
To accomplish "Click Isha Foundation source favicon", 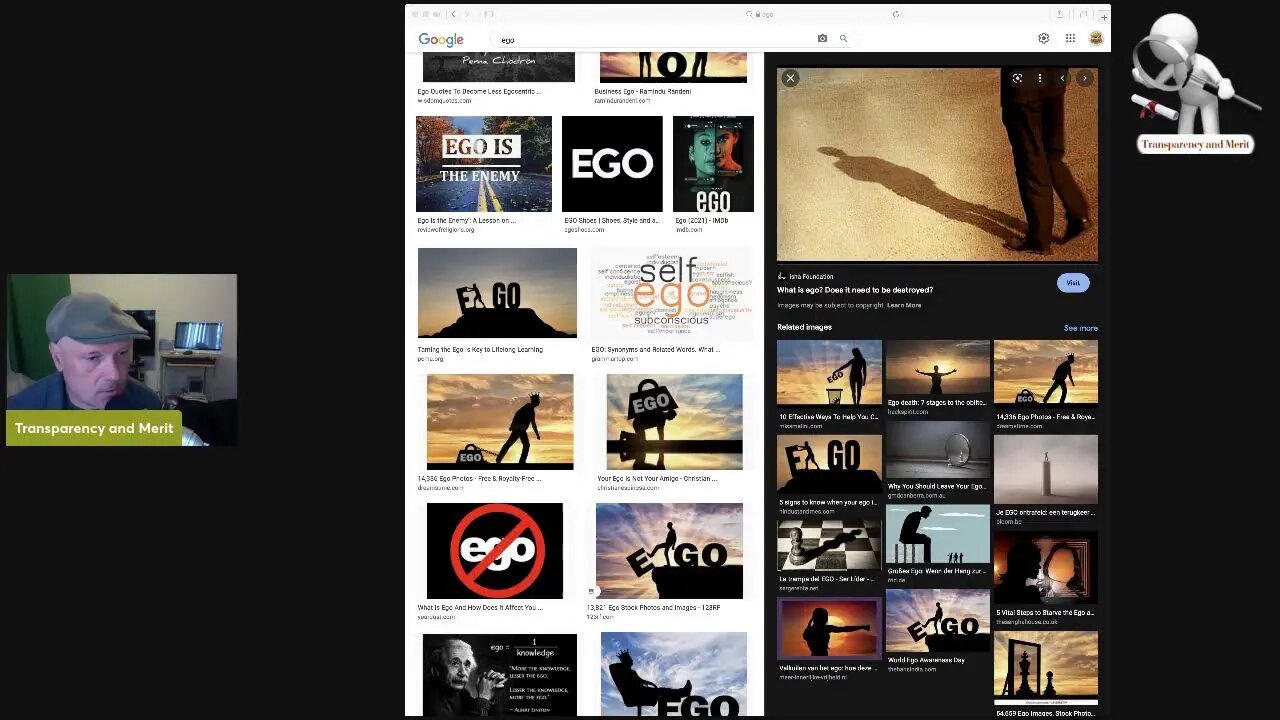I will pyautogui.click(x=781, y=276).
